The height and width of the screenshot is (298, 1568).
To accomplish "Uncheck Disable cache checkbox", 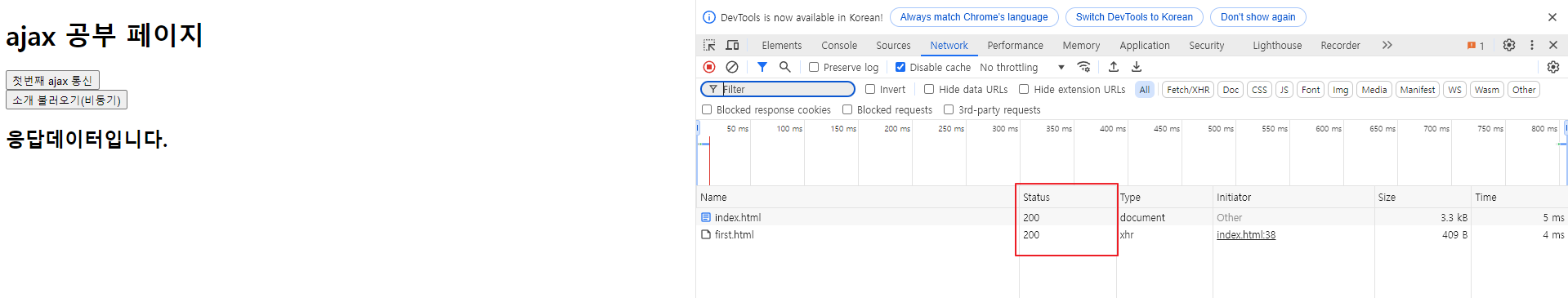I will 900,67.
